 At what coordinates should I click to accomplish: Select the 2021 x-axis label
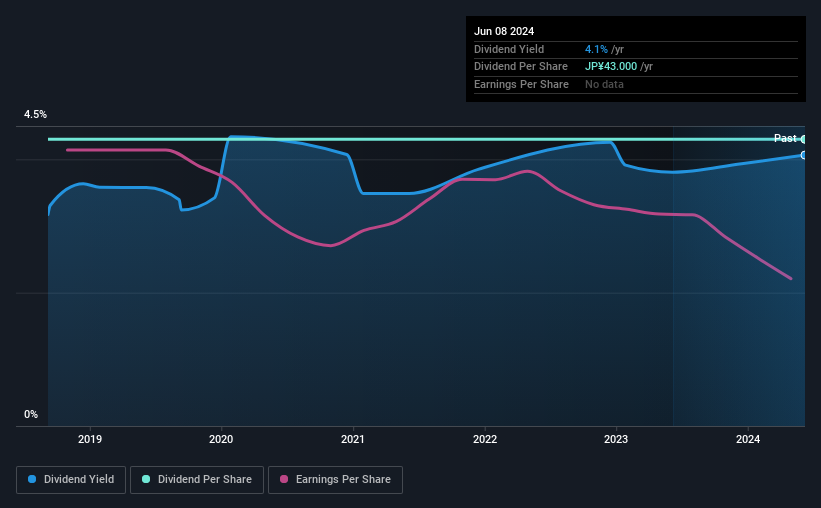click(353, 439)
